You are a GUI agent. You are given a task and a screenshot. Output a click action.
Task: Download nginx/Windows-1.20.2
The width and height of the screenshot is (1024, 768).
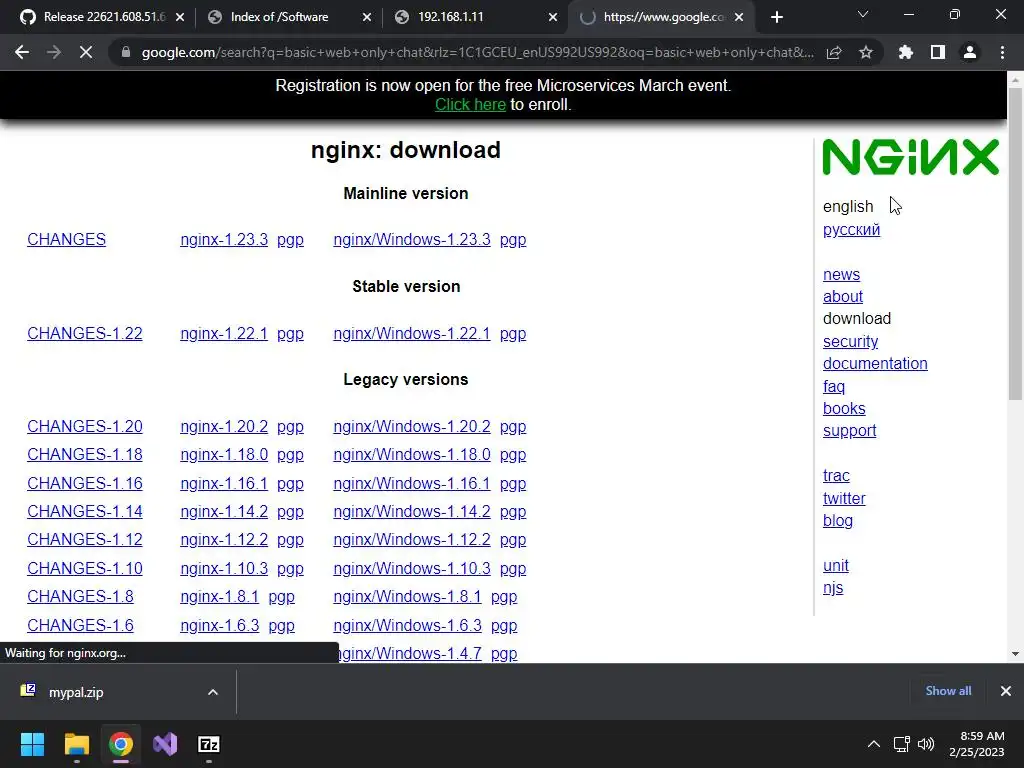pos(411,426)
